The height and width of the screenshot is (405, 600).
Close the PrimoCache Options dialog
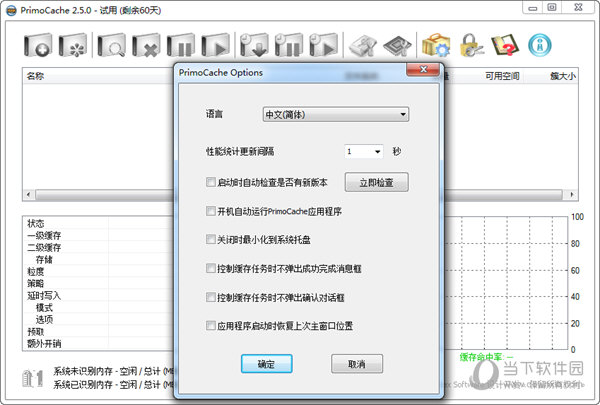(423, 69)
